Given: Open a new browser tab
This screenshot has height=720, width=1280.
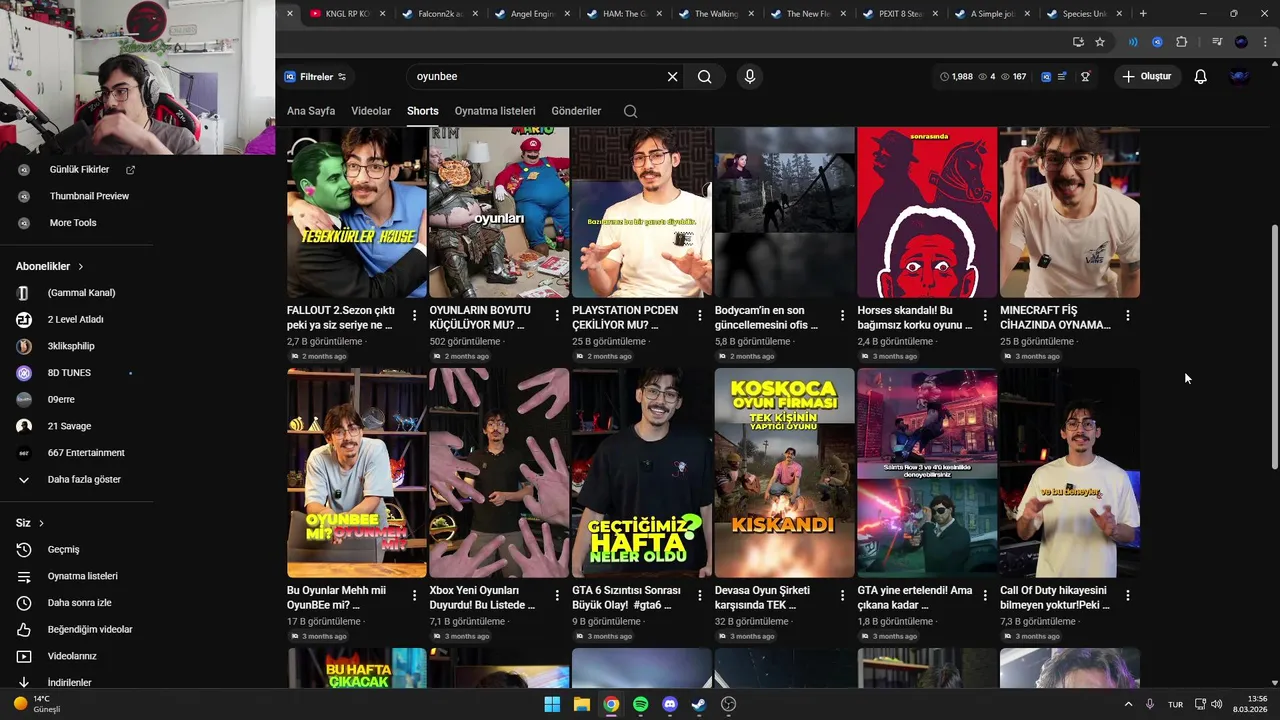Looking at the screenshot, I should 1143,14.
